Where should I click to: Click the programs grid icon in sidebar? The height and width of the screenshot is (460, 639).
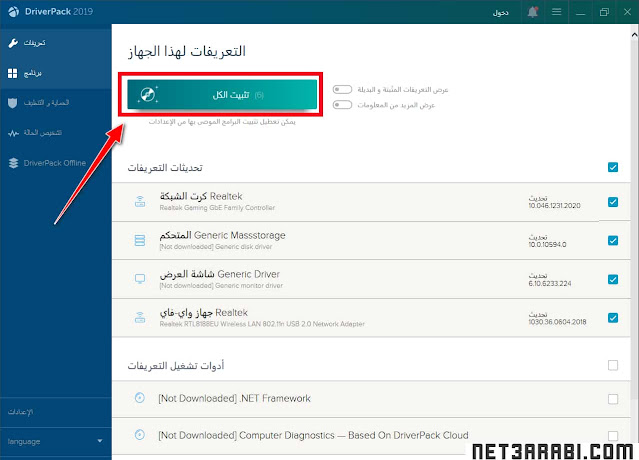pyautogui.click(x=13, y=73)
